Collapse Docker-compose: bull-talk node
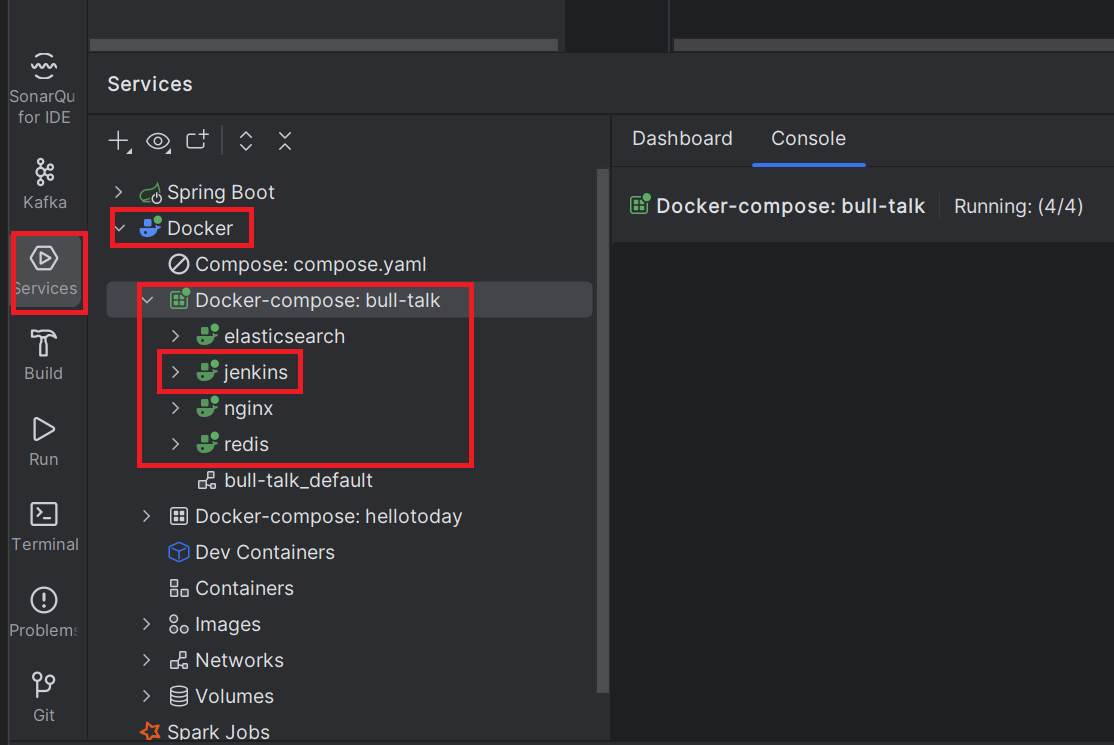This screenshot has height=745, width=1114. [147, 300]
